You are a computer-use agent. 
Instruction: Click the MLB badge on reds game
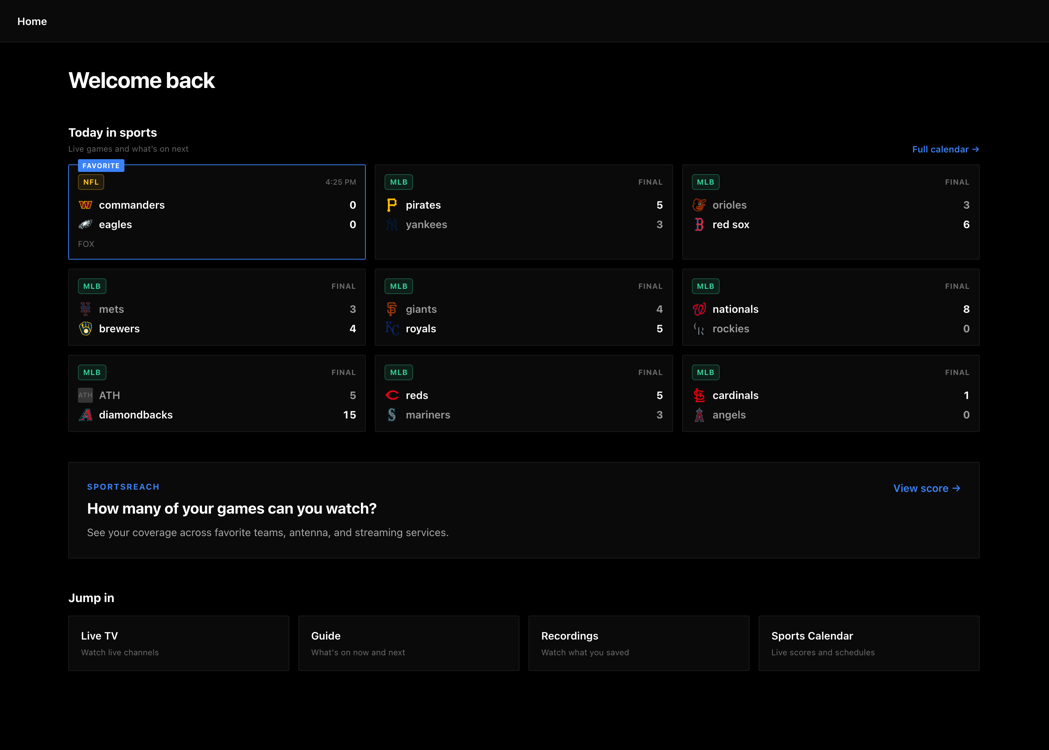pos(399,373)
